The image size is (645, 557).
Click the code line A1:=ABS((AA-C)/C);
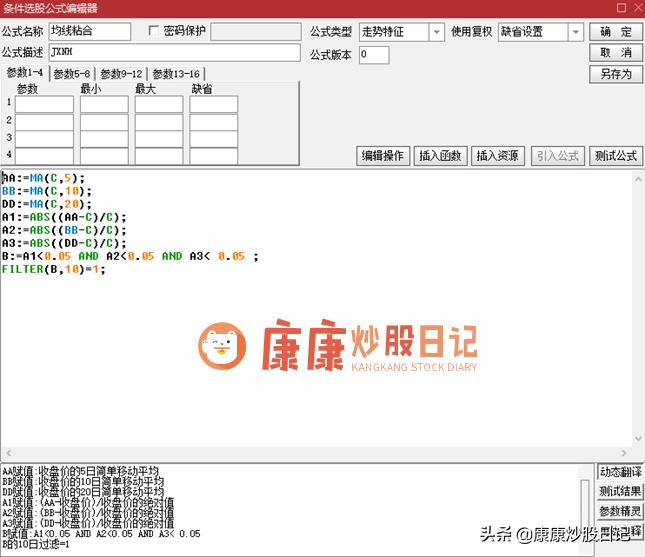coord(64,217)
